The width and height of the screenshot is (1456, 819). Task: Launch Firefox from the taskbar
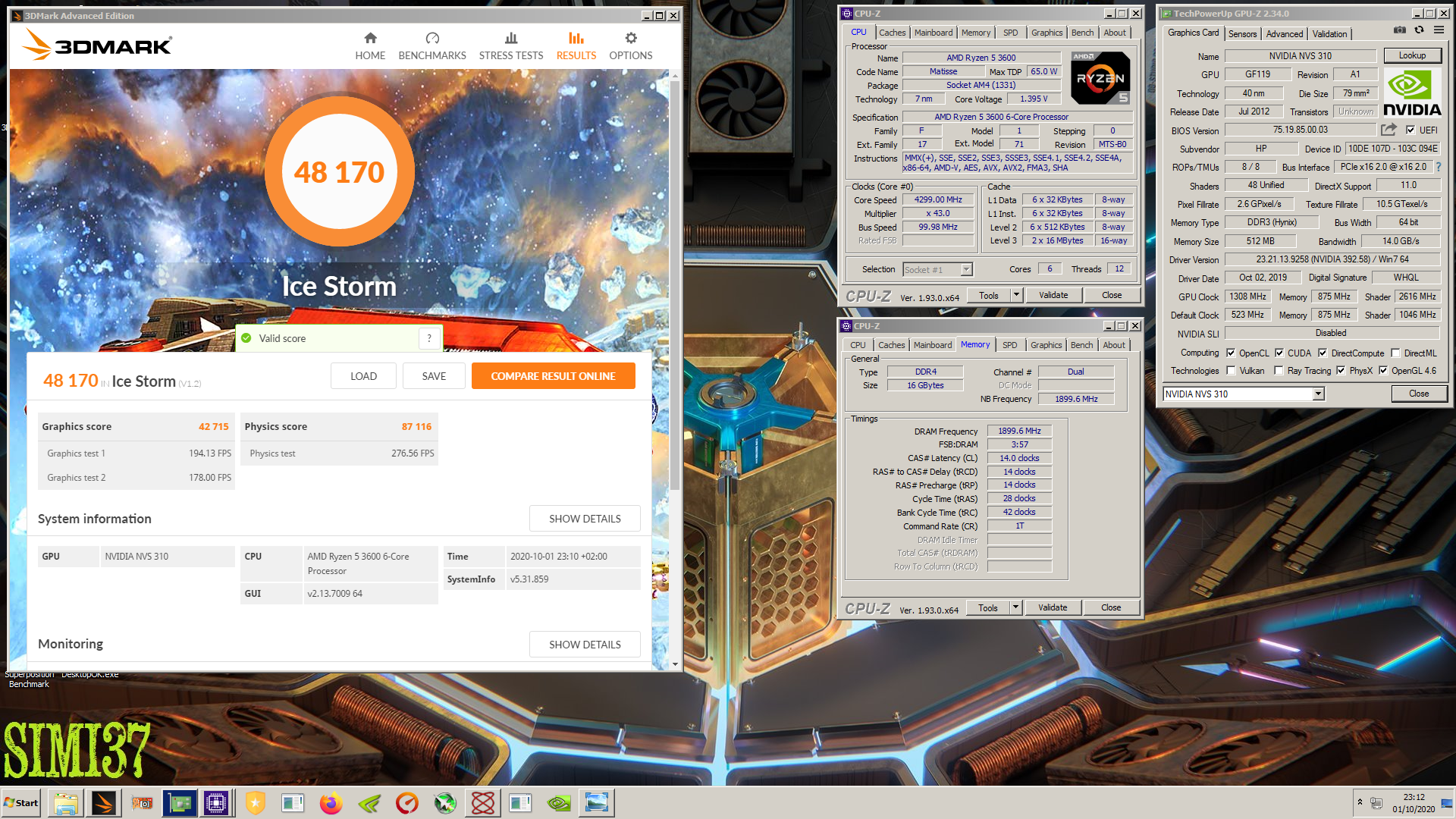331,803
